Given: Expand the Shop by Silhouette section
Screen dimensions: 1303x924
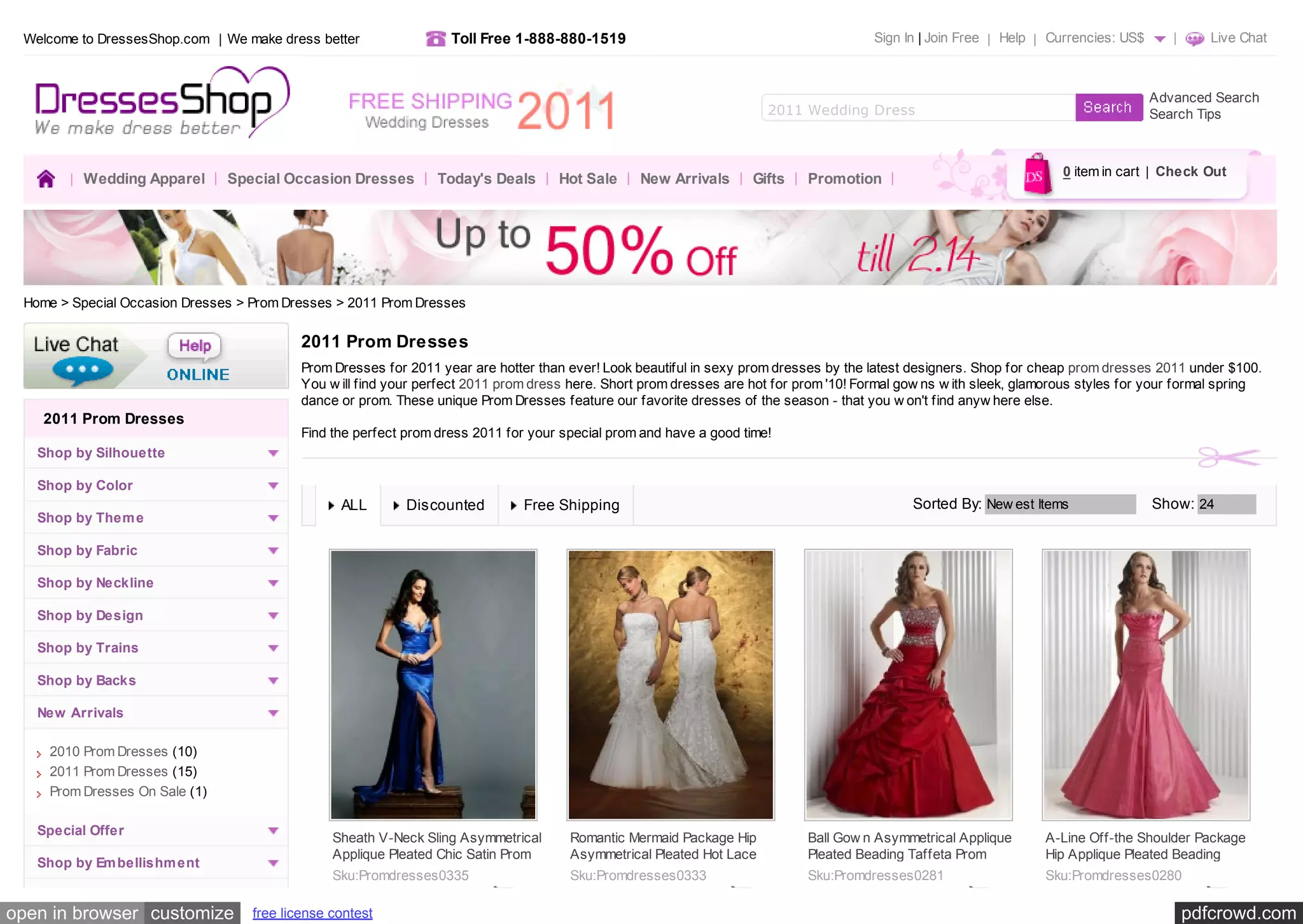Looking at the screenshot, I should [156, 453].
